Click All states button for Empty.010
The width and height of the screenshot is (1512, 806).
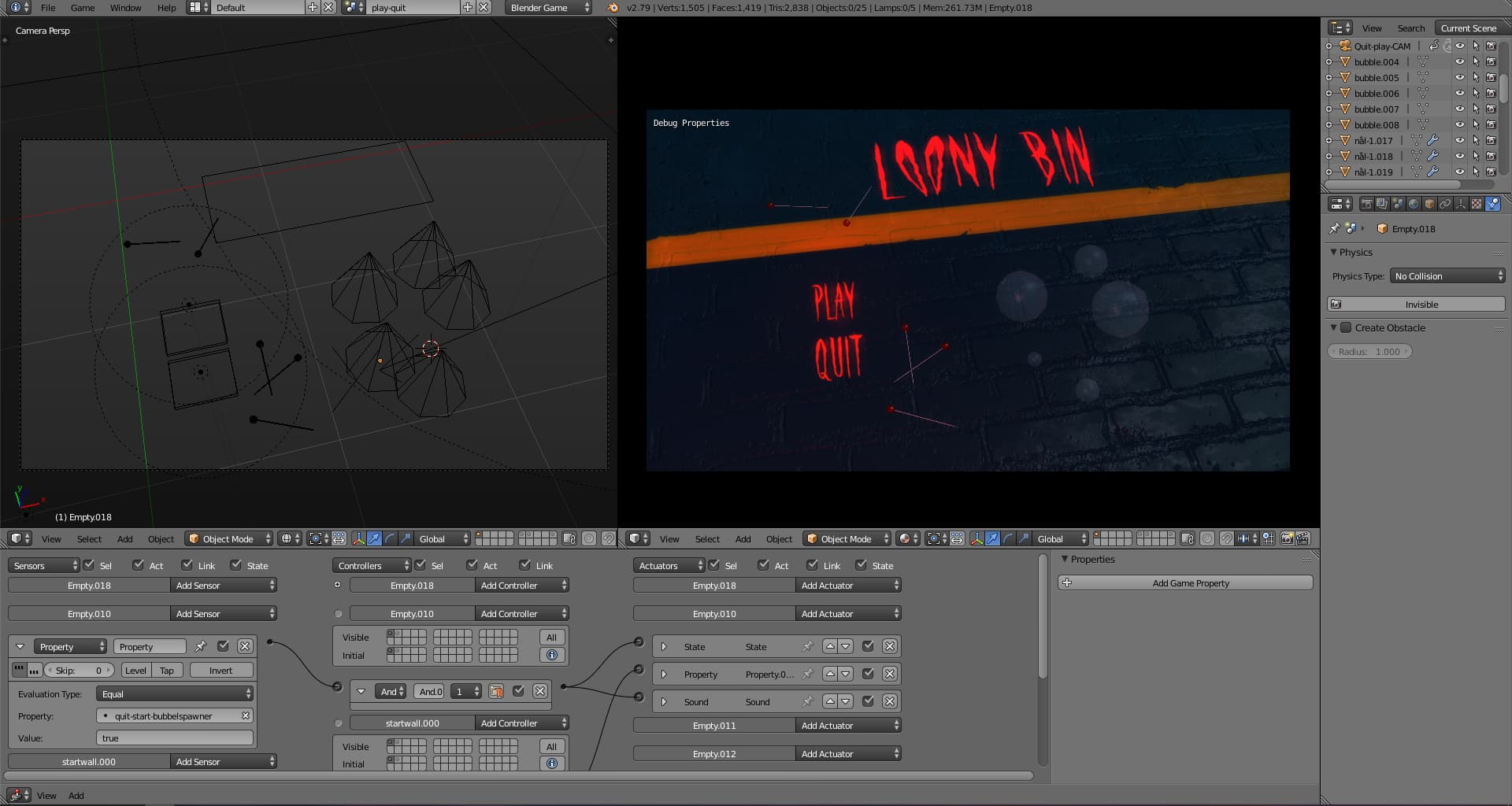coord(552,637)
